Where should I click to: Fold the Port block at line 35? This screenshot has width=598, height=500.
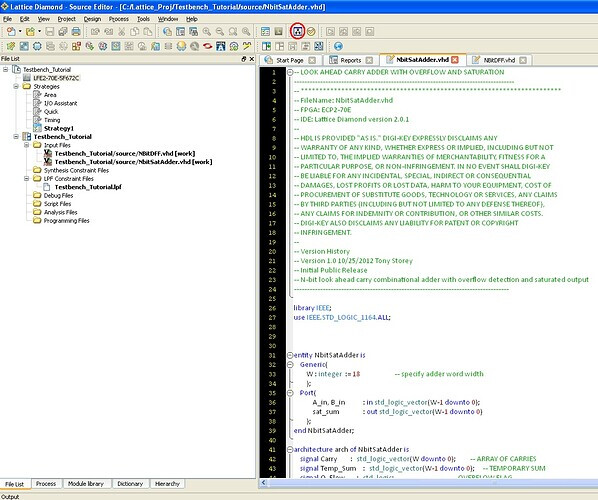point(290,393)
